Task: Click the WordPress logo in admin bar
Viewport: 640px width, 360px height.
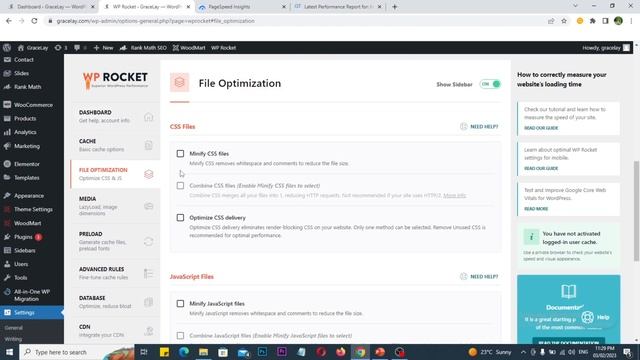Action: (7, 48)
